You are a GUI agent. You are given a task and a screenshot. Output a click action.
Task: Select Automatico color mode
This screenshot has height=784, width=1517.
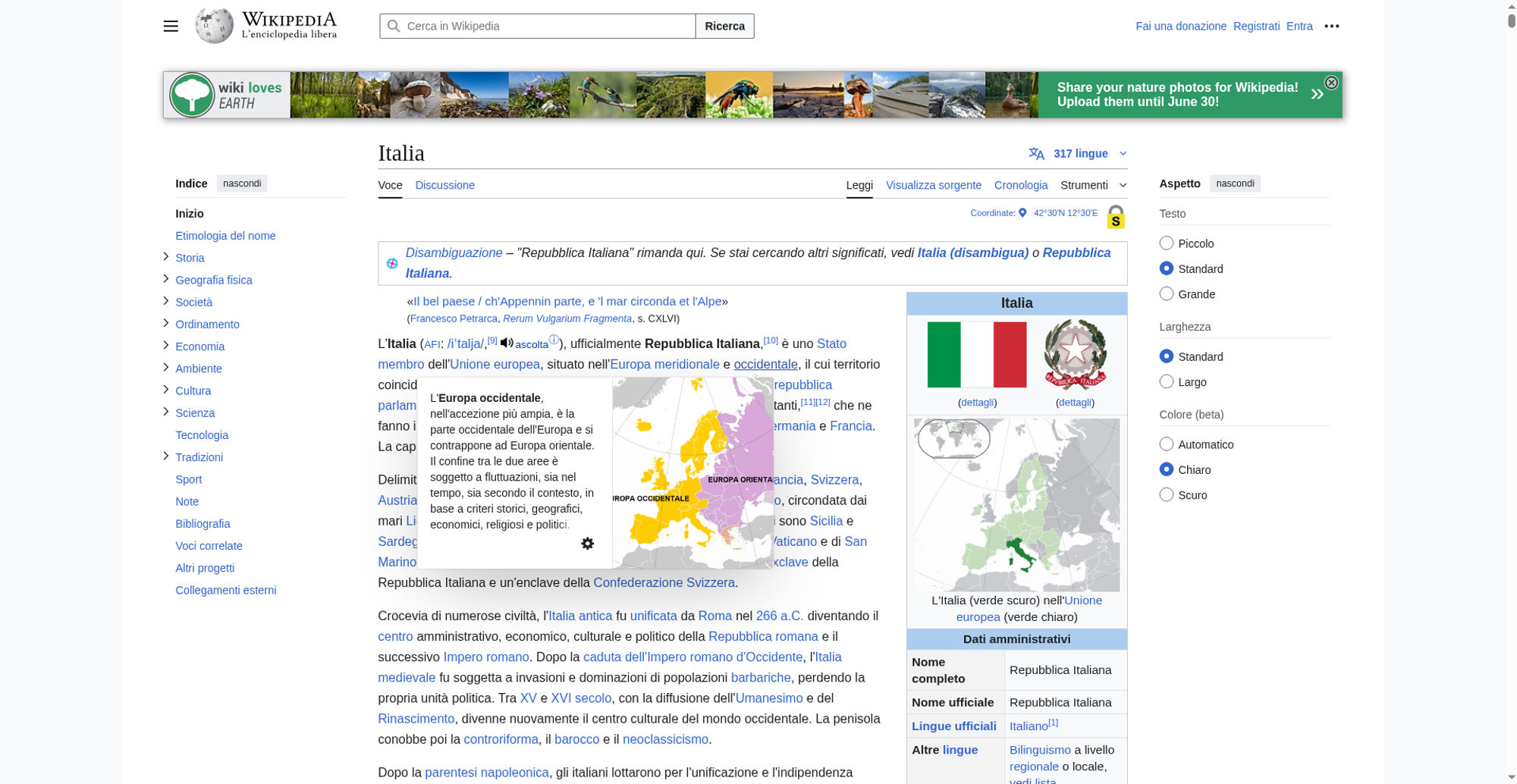tap(1167, 444)
